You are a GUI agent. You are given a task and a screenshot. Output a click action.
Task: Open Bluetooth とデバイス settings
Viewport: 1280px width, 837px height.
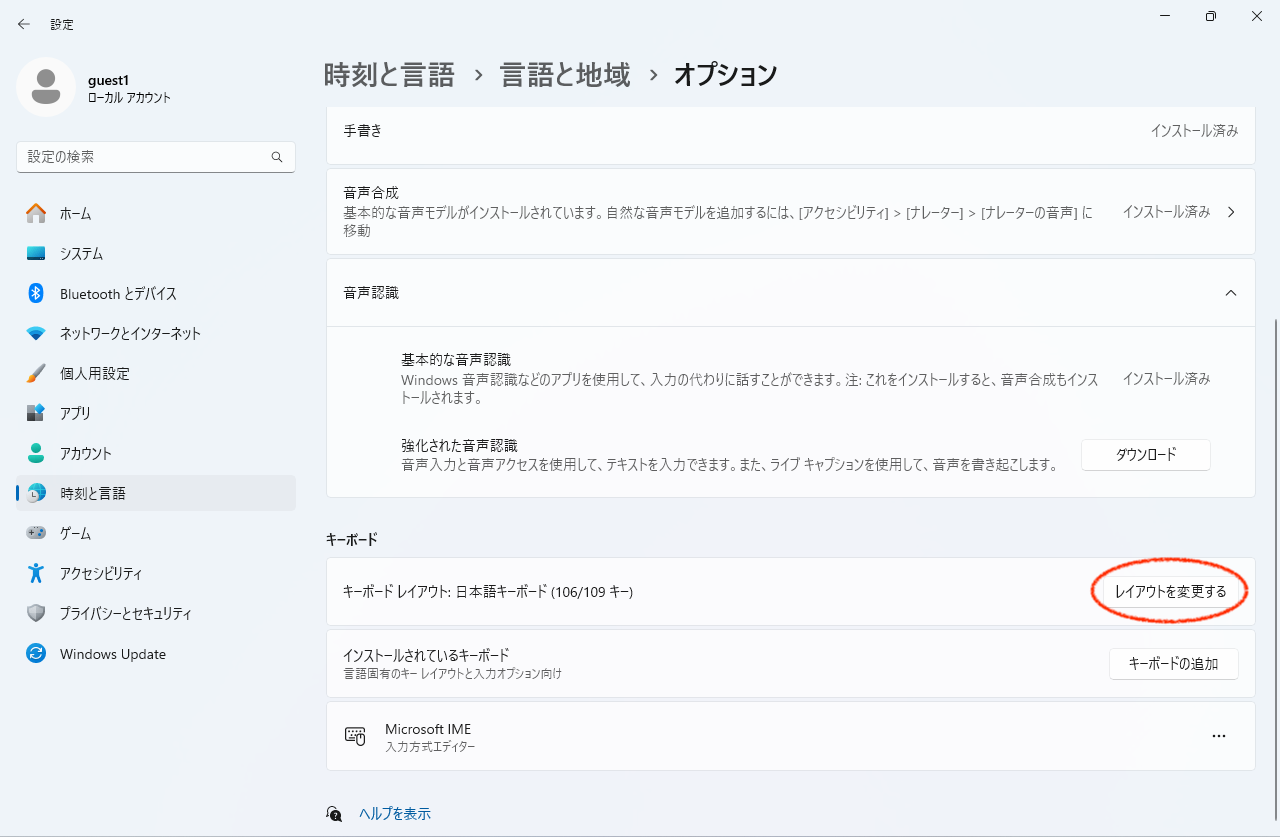coord(156,293)
